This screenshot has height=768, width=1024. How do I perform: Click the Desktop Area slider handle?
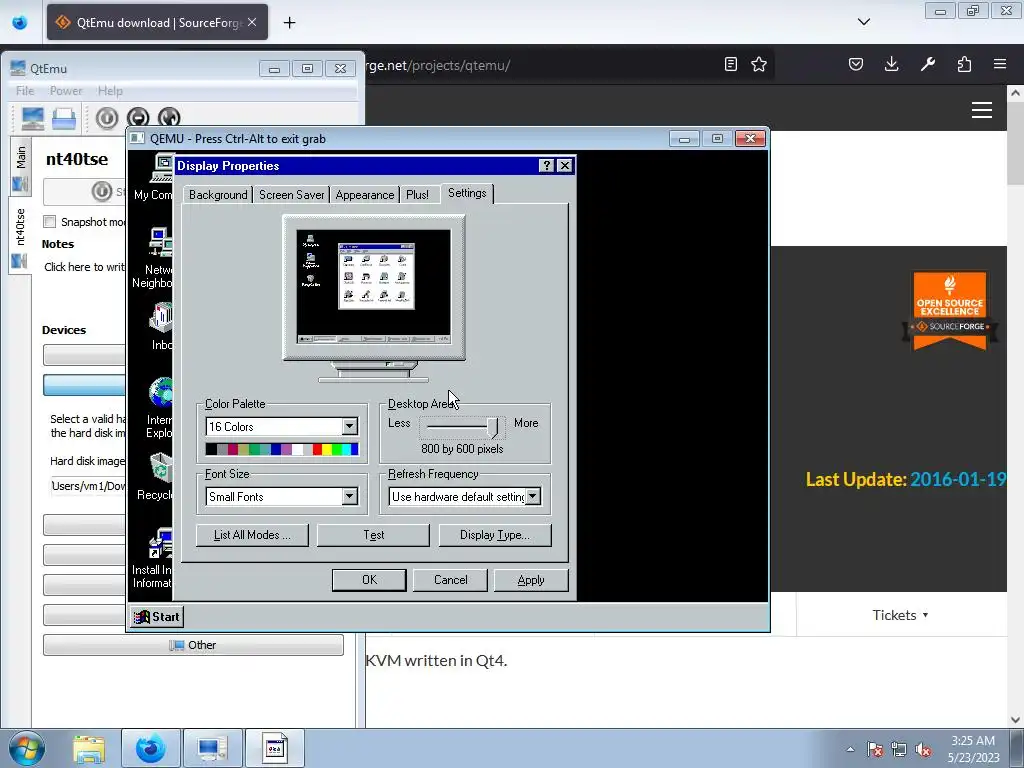click(x=492, y=426)
